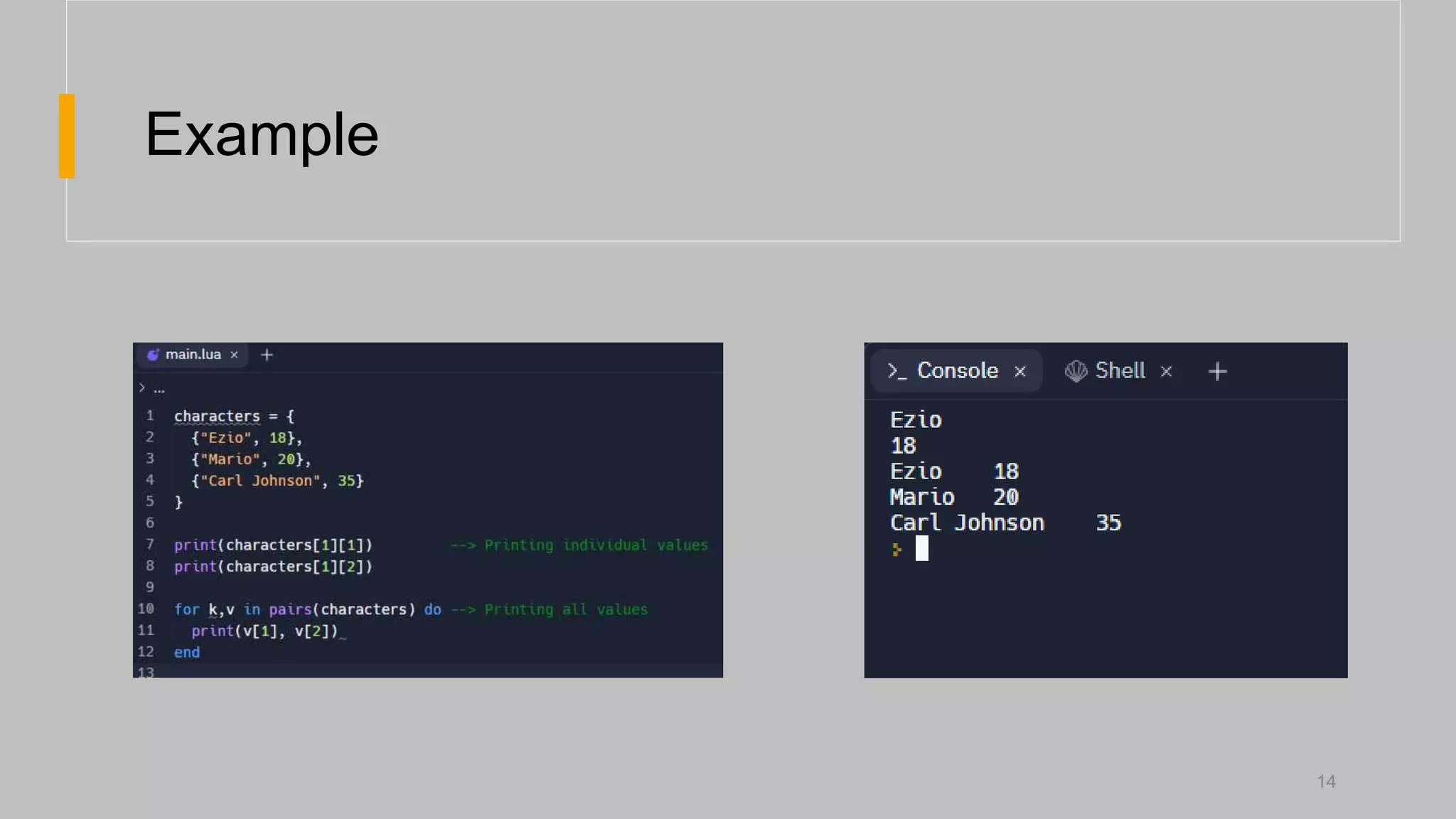Click line number 6 in gutter
The image size is (1456, 819).
(150, 523)
